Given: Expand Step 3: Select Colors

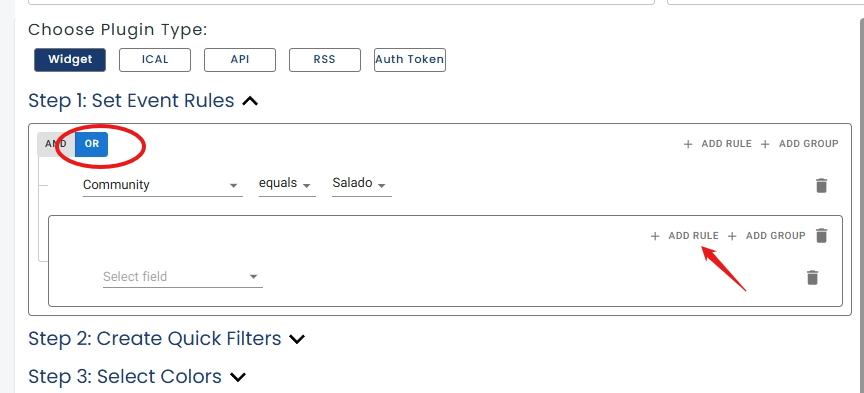Looking at the screenshot, I should [x=237, y=377].
